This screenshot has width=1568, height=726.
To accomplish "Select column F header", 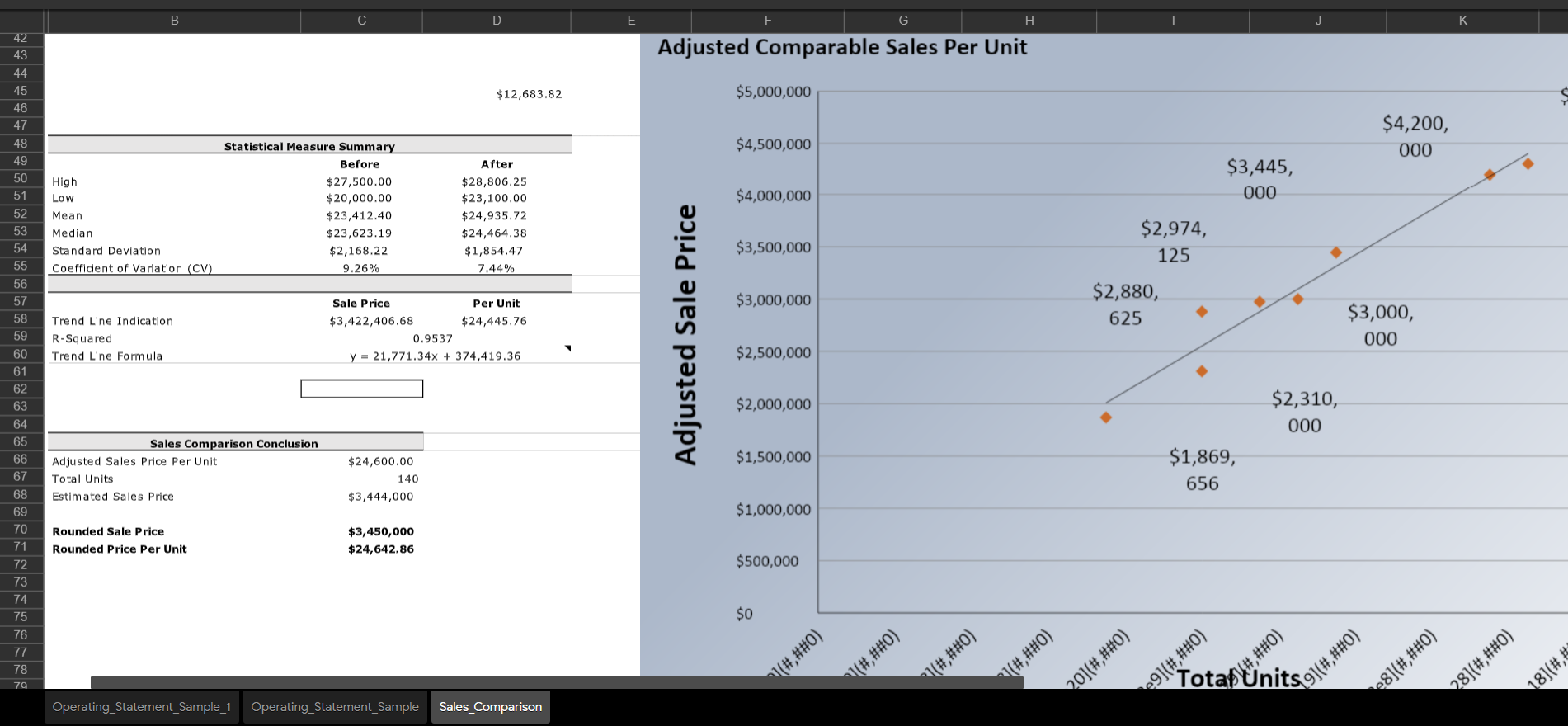I will (x=768, y=21).
